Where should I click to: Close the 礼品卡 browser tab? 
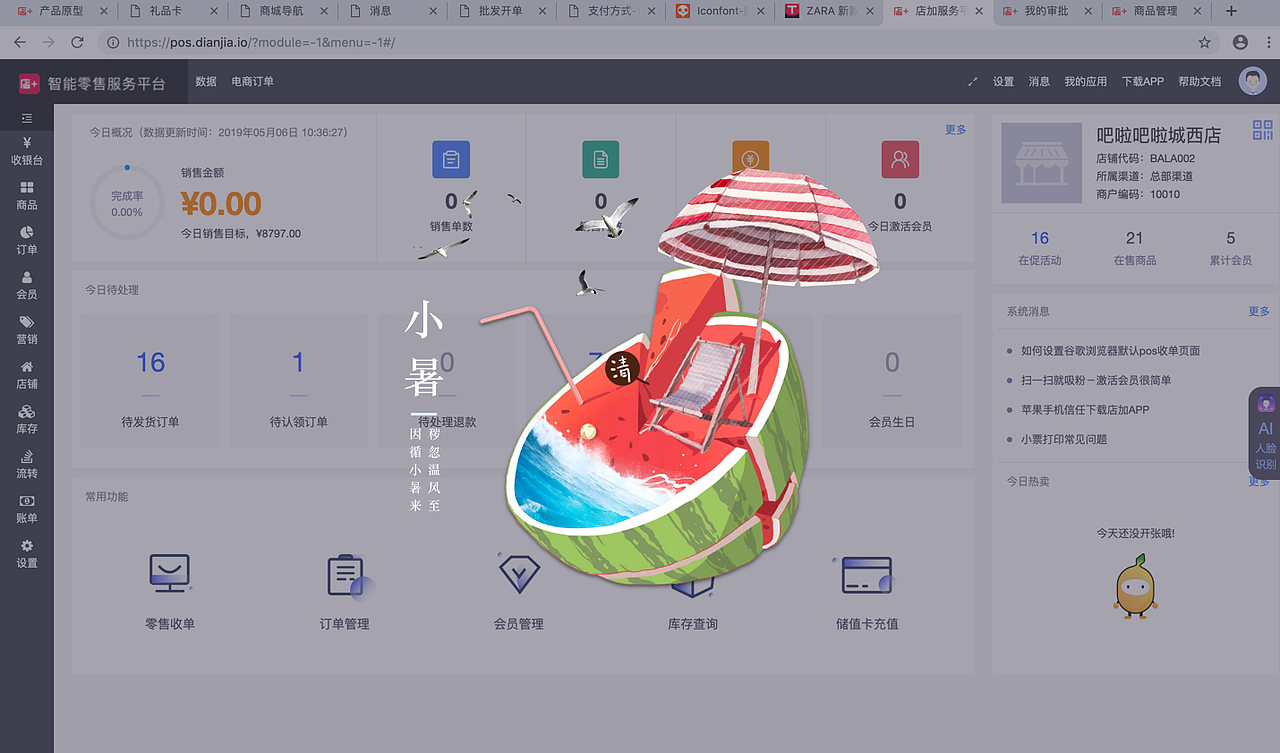click(x=213, y=11)
